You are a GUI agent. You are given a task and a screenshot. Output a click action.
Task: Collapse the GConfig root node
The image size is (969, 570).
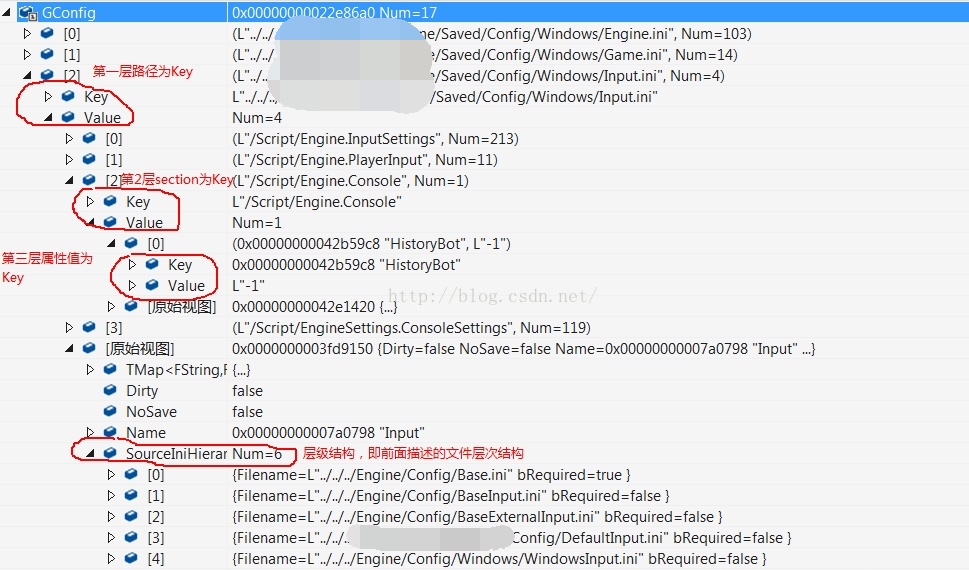[x=7, y=12]
